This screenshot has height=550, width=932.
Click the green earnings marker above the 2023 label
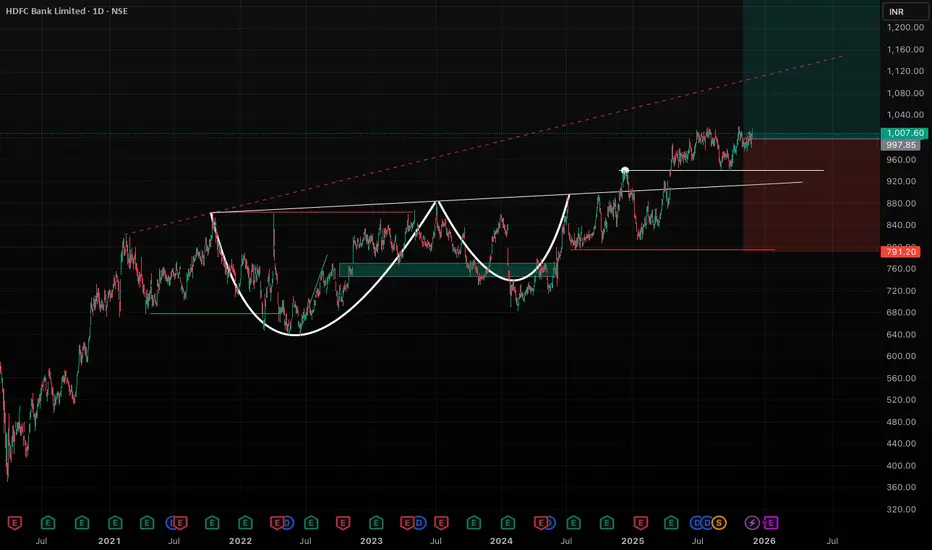376,523
